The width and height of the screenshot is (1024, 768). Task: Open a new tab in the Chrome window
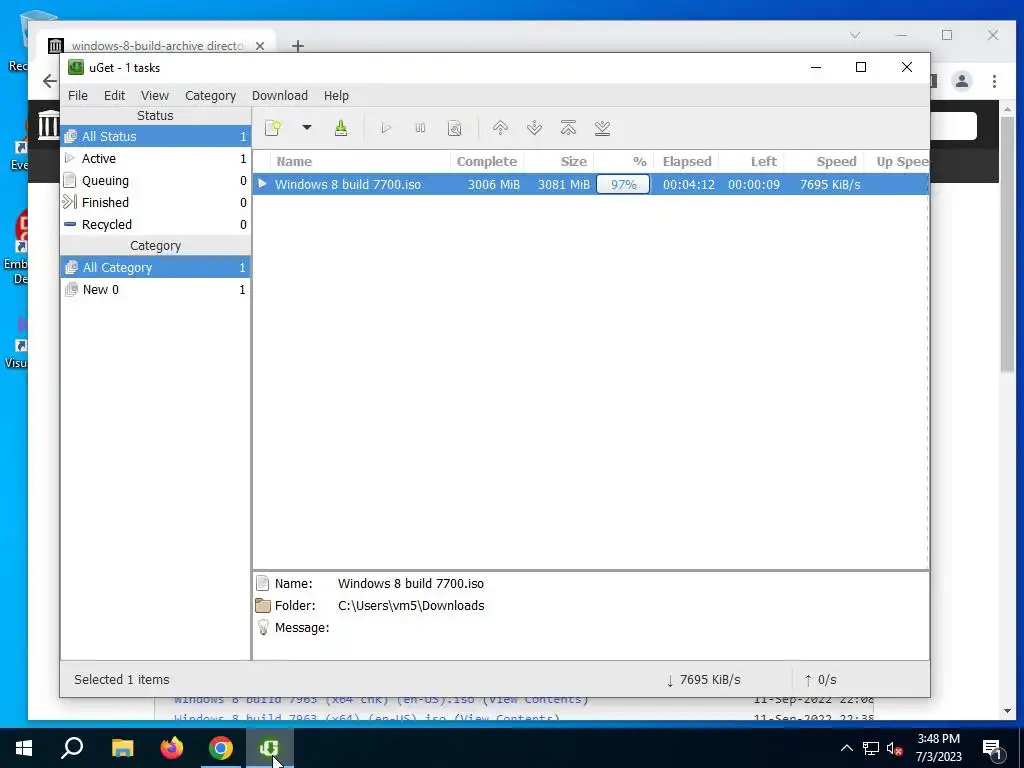tap(298, 46)
